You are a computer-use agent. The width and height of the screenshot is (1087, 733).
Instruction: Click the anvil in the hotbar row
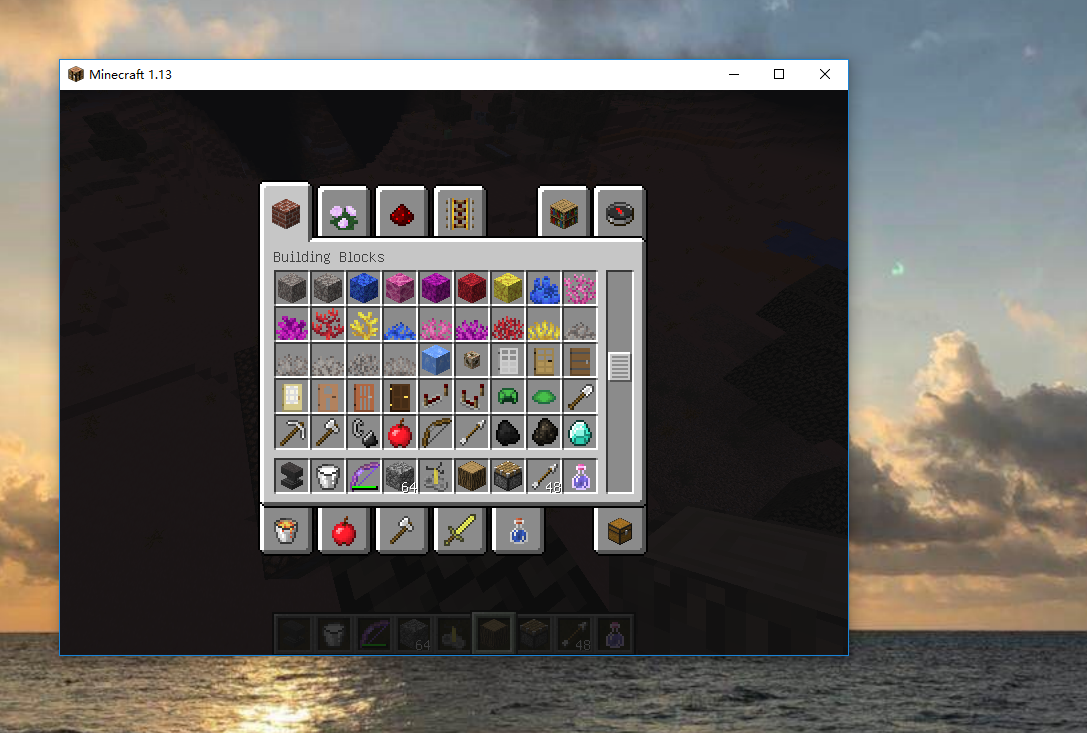[292, 475]
